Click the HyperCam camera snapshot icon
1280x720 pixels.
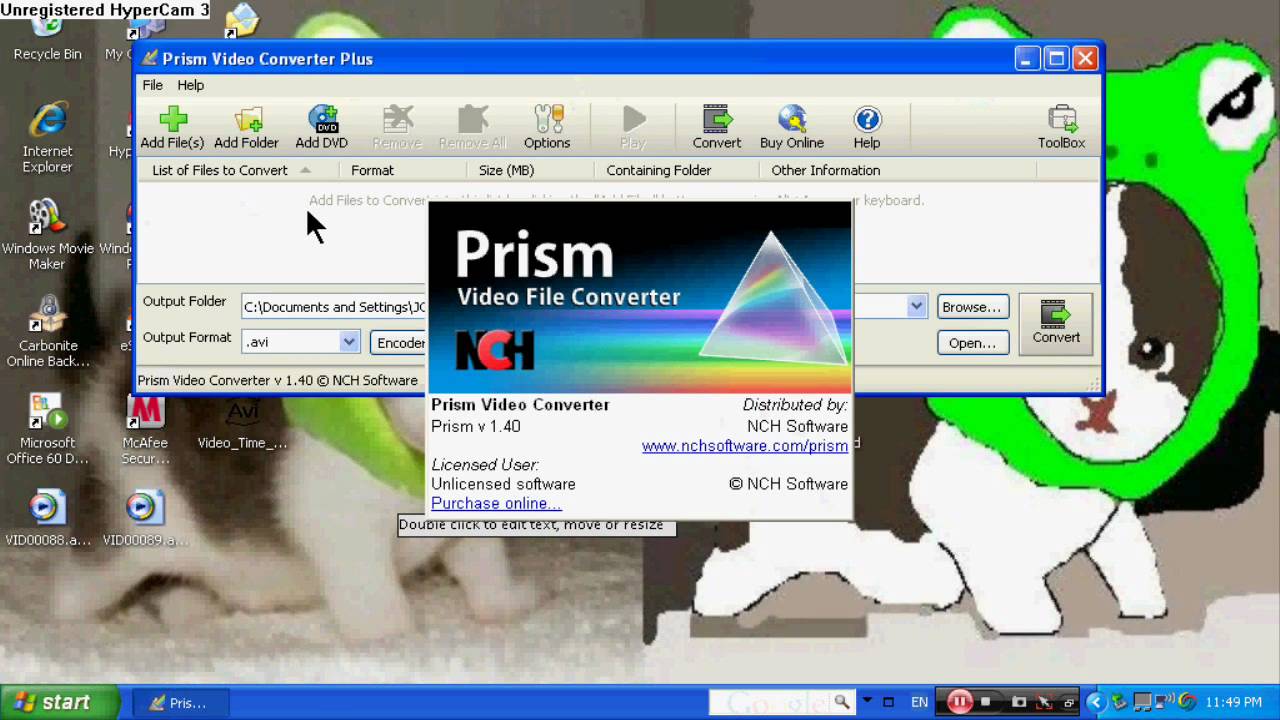click(x=1019, y=702)
